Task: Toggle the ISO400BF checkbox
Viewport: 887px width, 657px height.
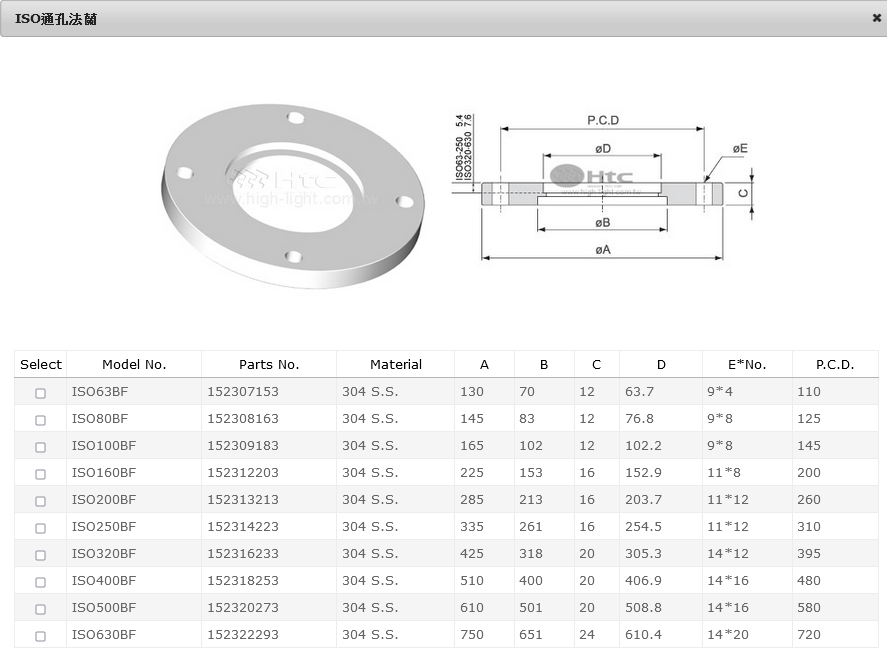Action: [41, 582]
